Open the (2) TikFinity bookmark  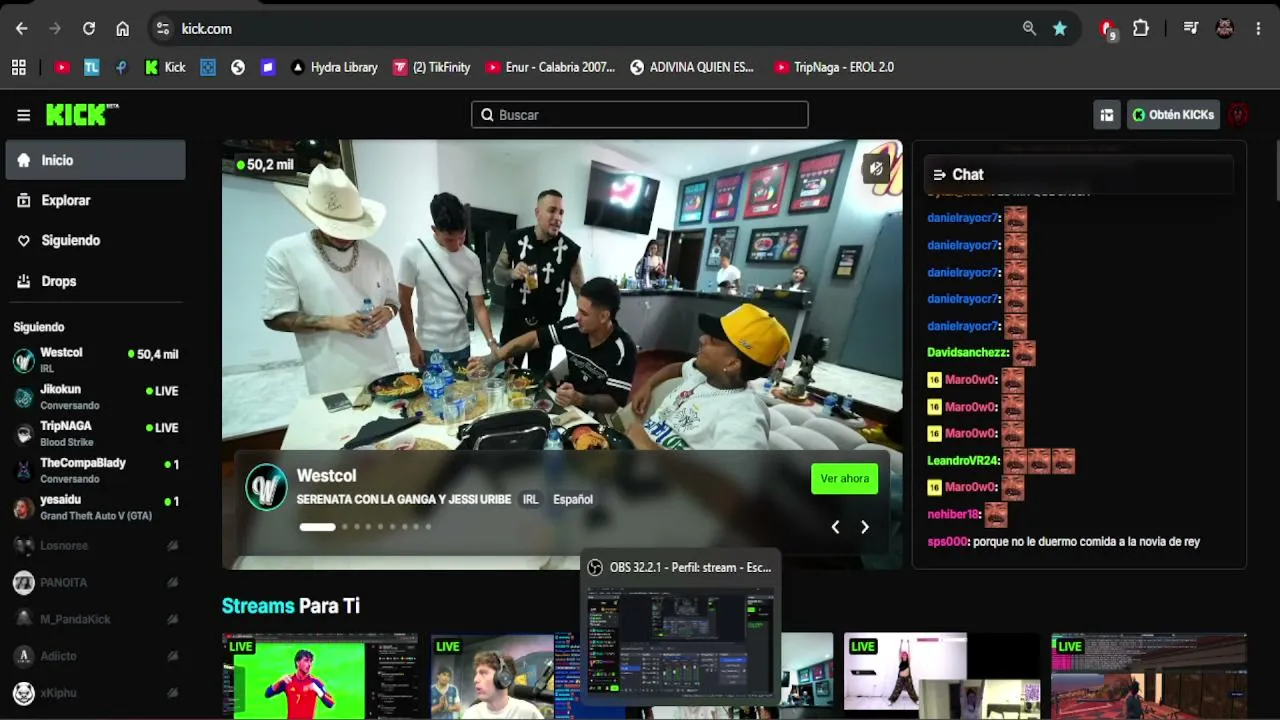(432, 67)
